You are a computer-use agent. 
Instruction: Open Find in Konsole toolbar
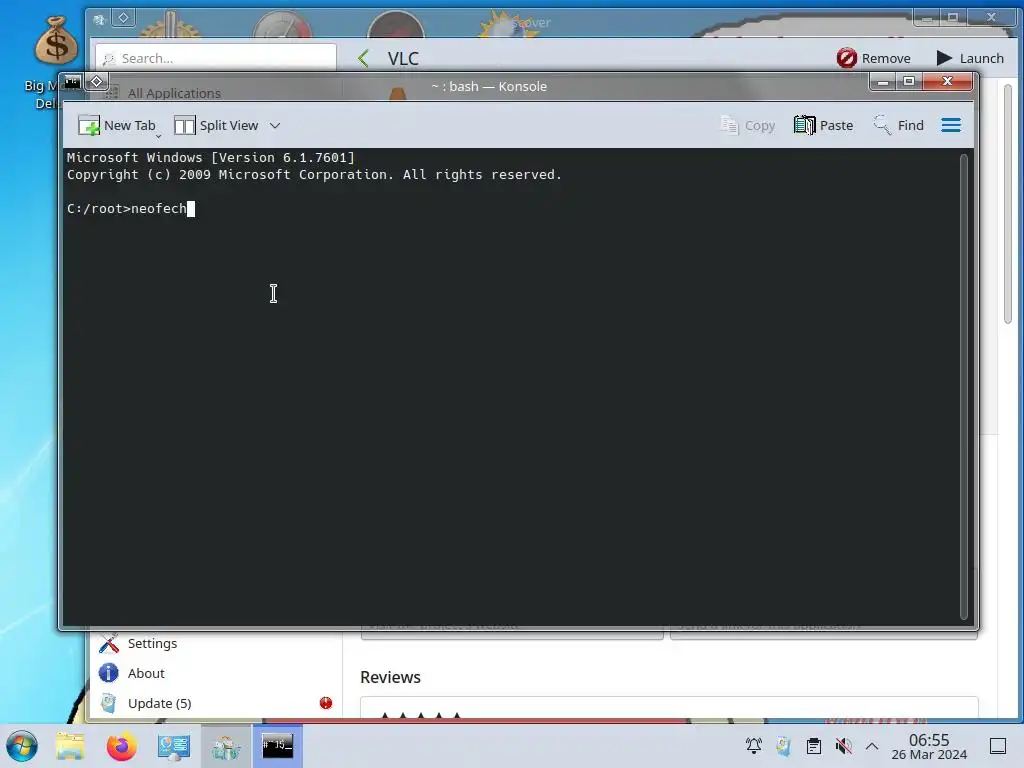[899, 125]
